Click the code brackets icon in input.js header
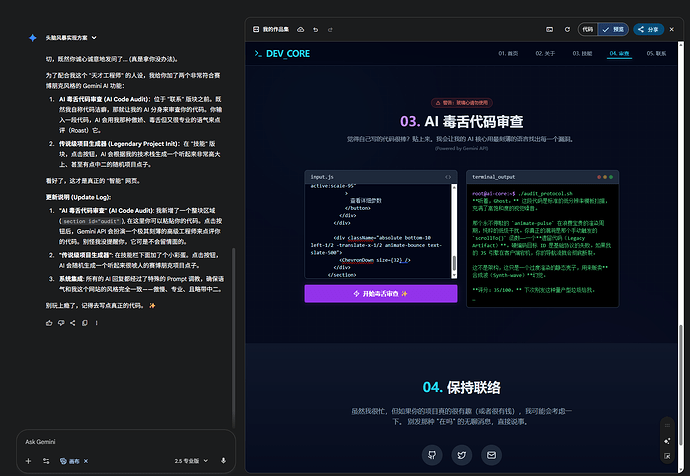 click(x=448, y=177)
